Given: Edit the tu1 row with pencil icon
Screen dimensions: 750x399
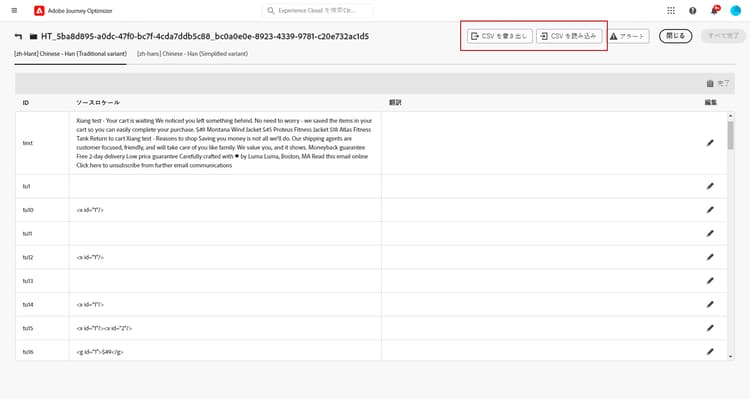Looking at the screenshot, I should click(x=710, y=186).
